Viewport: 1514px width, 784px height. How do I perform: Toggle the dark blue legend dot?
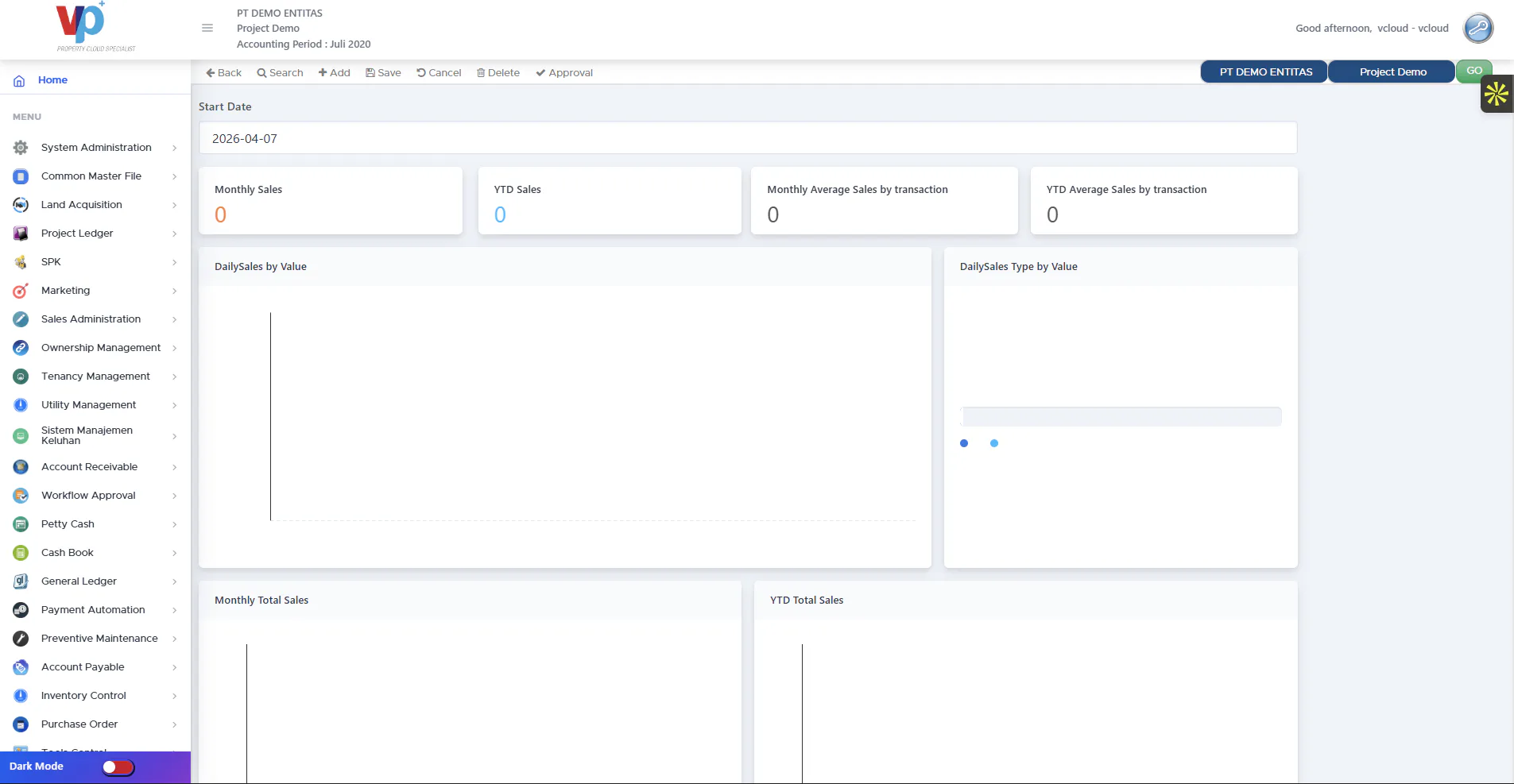pyautogui.click(x=964, y=443)
